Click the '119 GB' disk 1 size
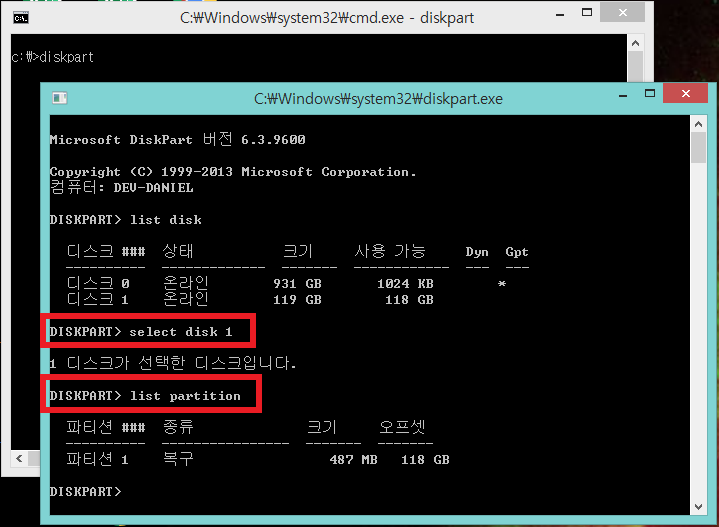The height and width of the screenshot is (527, 719). point(297,300)
